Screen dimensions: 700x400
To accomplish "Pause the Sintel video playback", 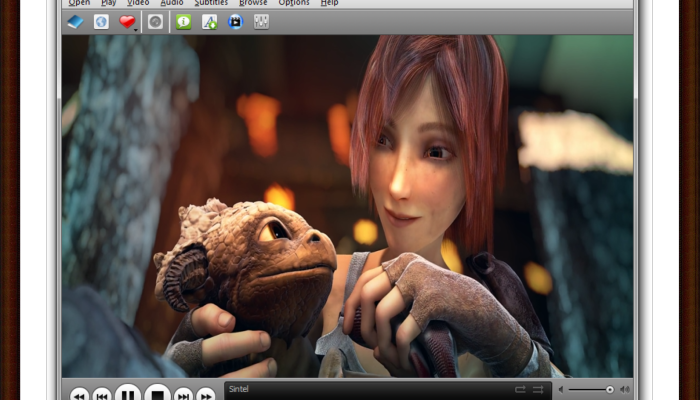I will [128, 394].
